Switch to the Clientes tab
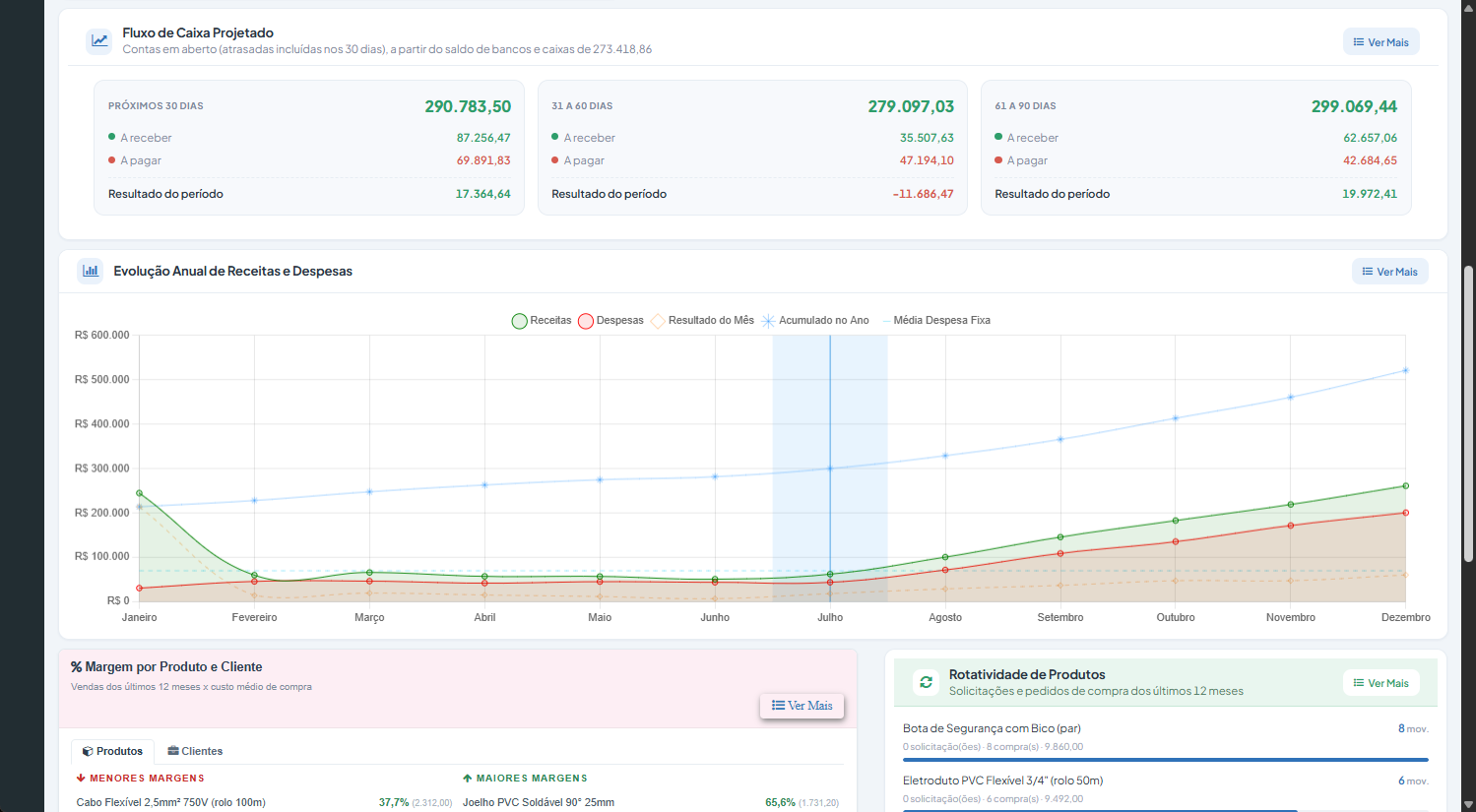The height and width of the screenshot is (812, 1476). point(195,751)
